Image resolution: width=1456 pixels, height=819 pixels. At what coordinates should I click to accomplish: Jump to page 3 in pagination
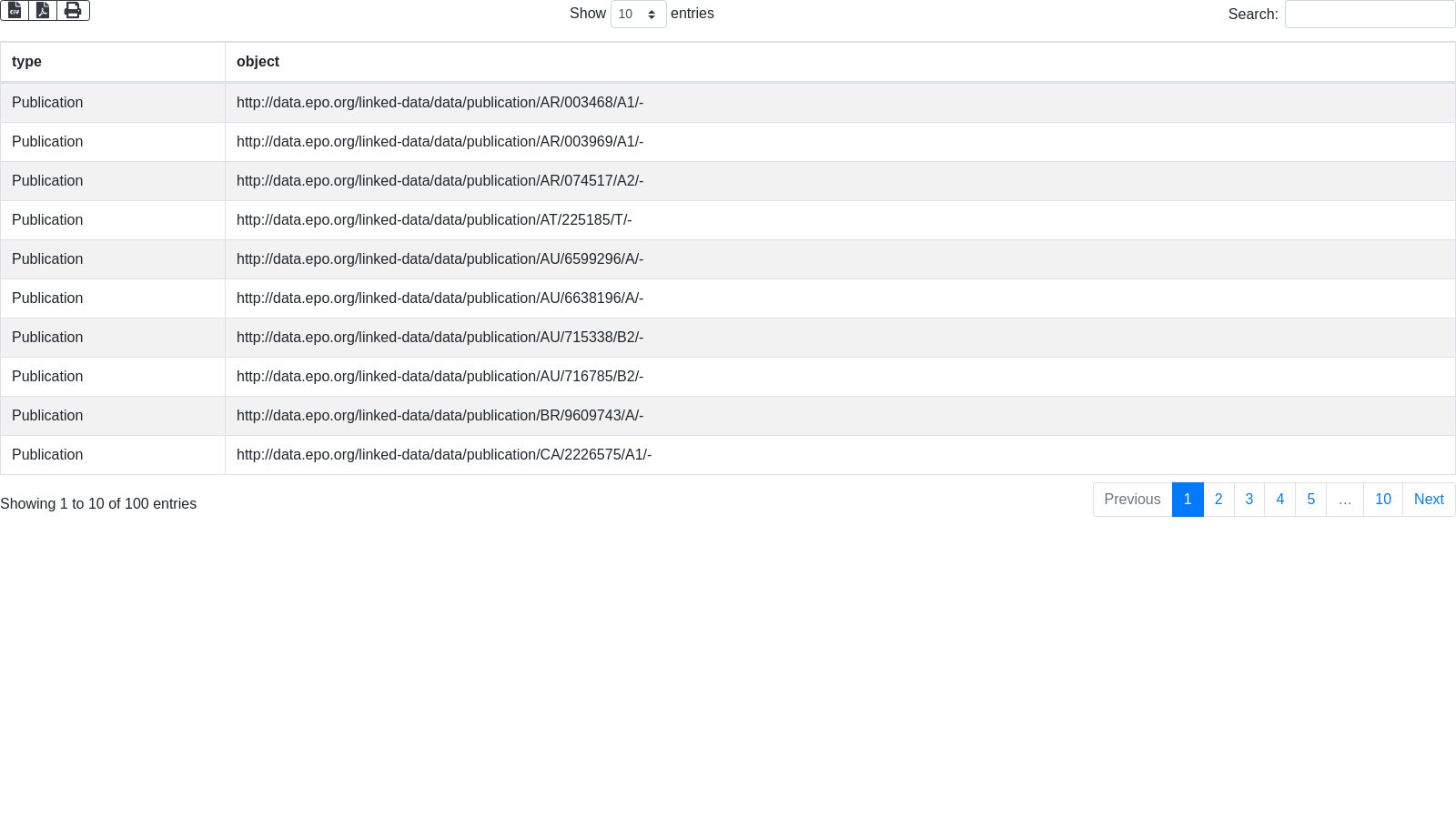click(x=1249, y=500)
